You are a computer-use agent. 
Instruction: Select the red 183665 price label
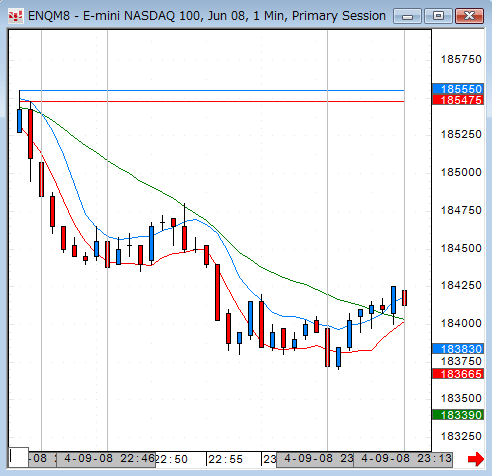click(x=458, y=374)
